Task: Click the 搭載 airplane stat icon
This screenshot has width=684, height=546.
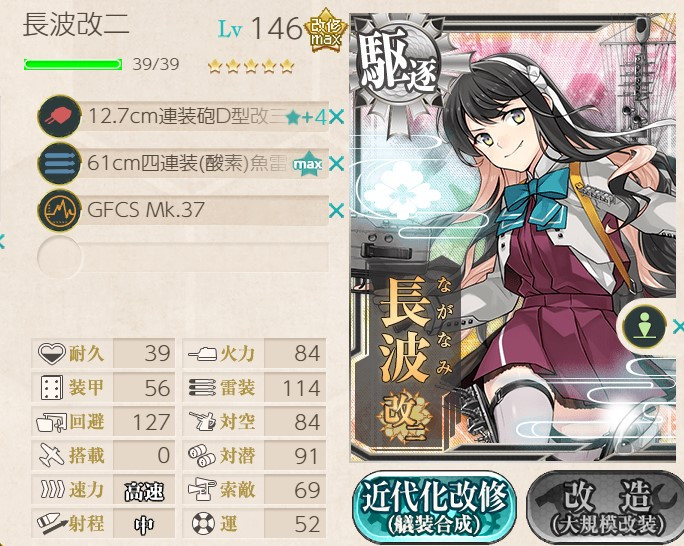Action: point(51,455)
